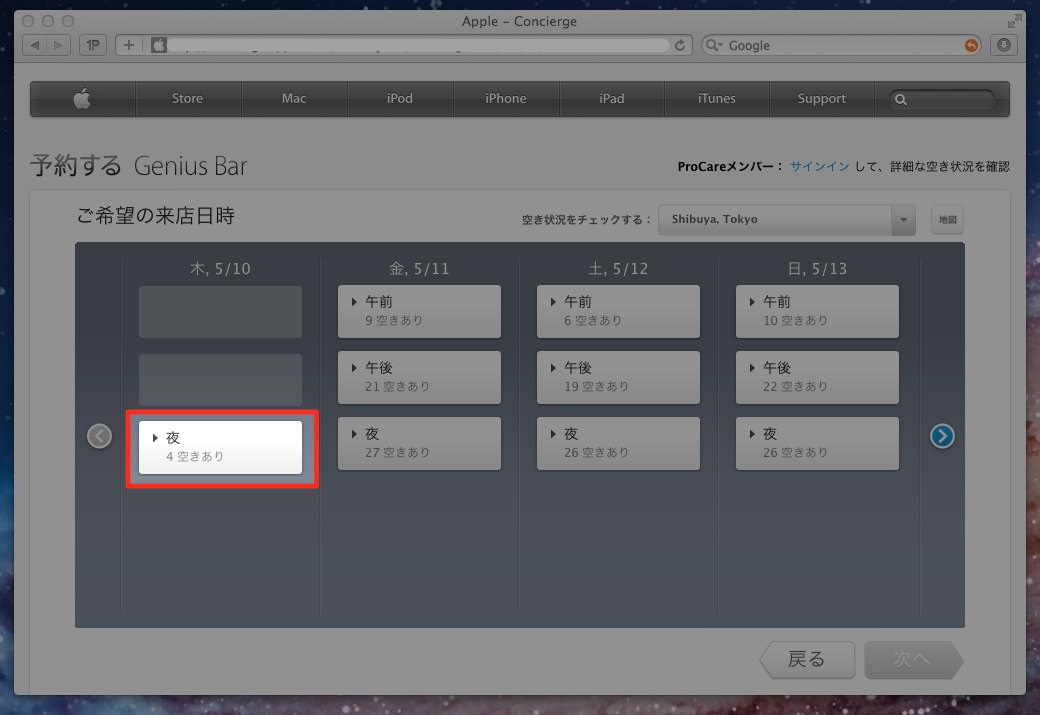Expand the 夜 slot for 木, 5/10
This screenshot has width=1040, height=715.
[220, 447]
